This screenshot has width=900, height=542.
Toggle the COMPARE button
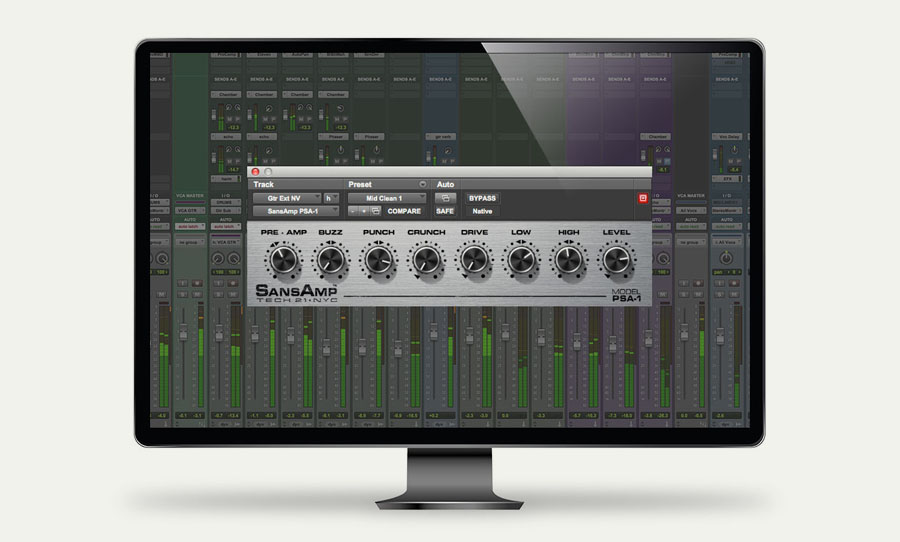point(404,211)
